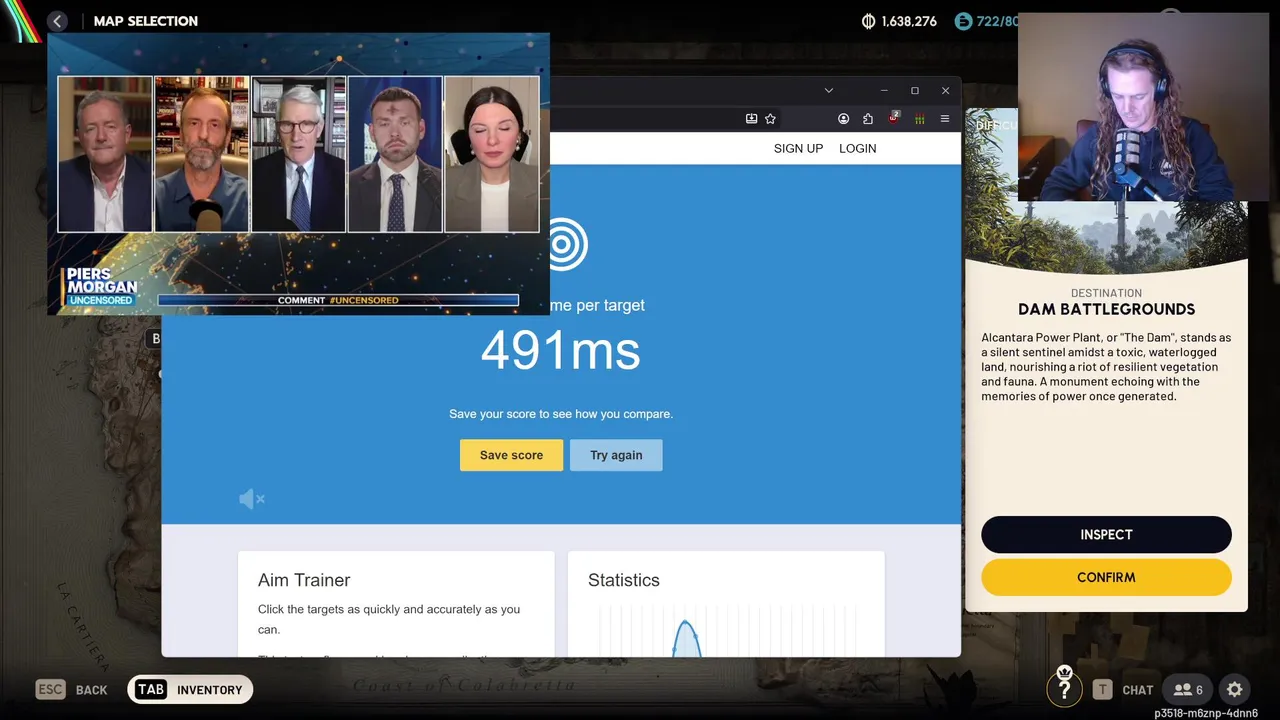Click the Statistics distribution chart
Screen dimensions: 1280x720
[726, 631]
